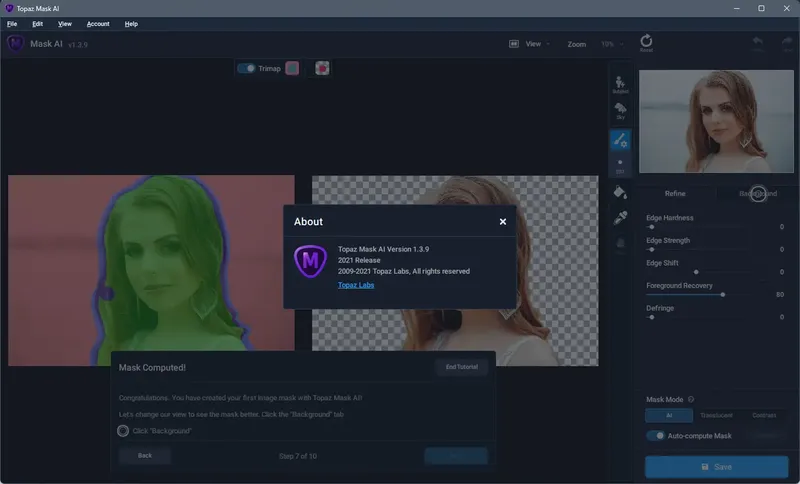Image resolution: width=800 pixels, height=484 pixels.
Task: Click the red dot mask preview icon
Action: pyautogui.click(x=322, y=68)
